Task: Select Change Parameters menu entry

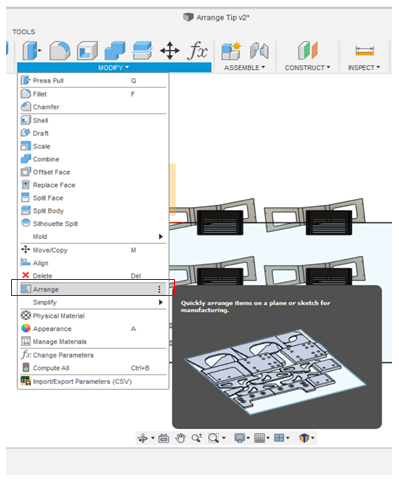Action: click(x=93, y=355)
